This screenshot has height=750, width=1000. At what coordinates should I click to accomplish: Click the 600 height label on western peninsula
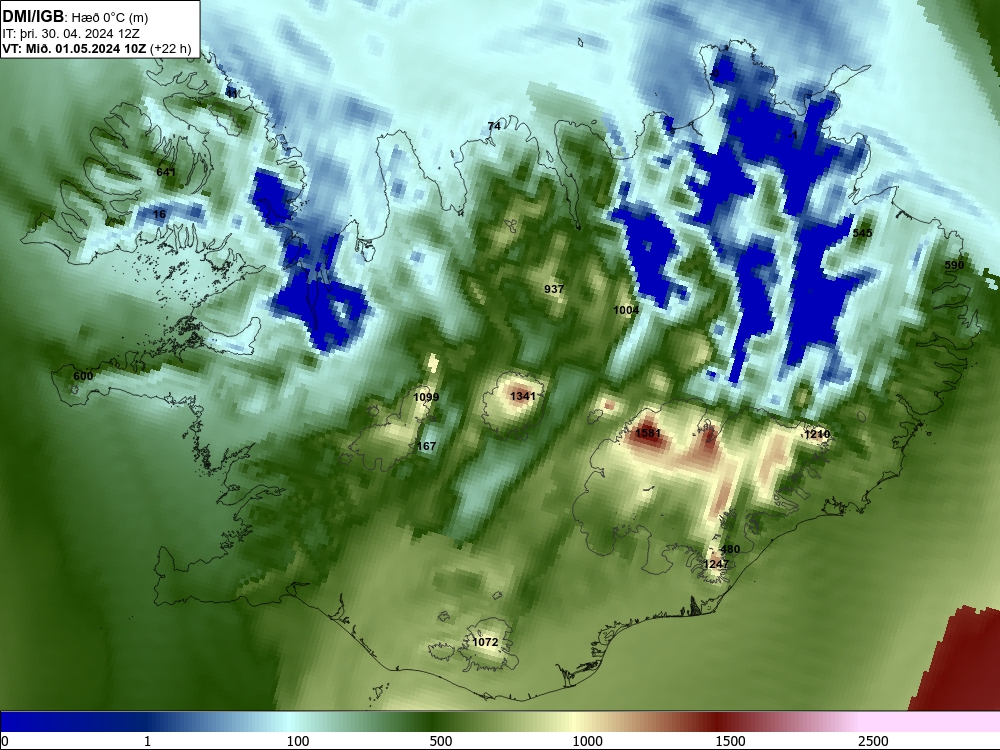click(x=83, y=376)
